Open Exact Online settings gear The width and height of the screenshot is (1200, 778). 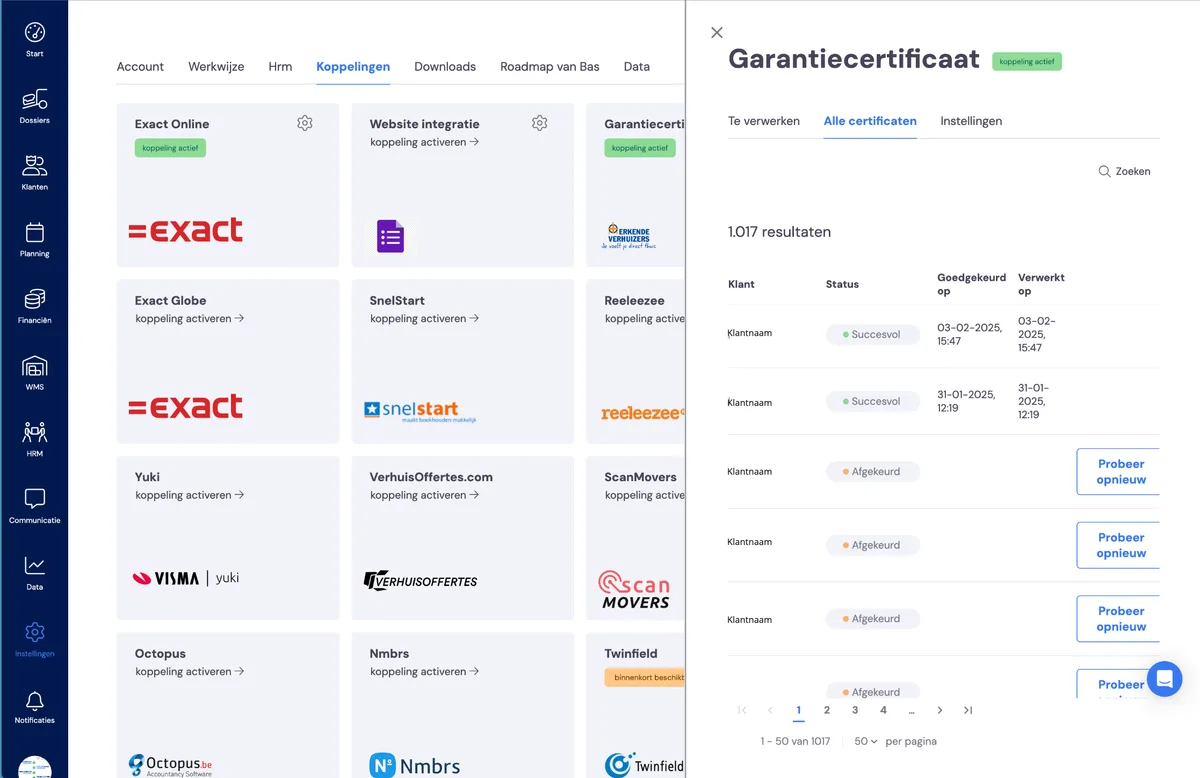coord(305,123)
